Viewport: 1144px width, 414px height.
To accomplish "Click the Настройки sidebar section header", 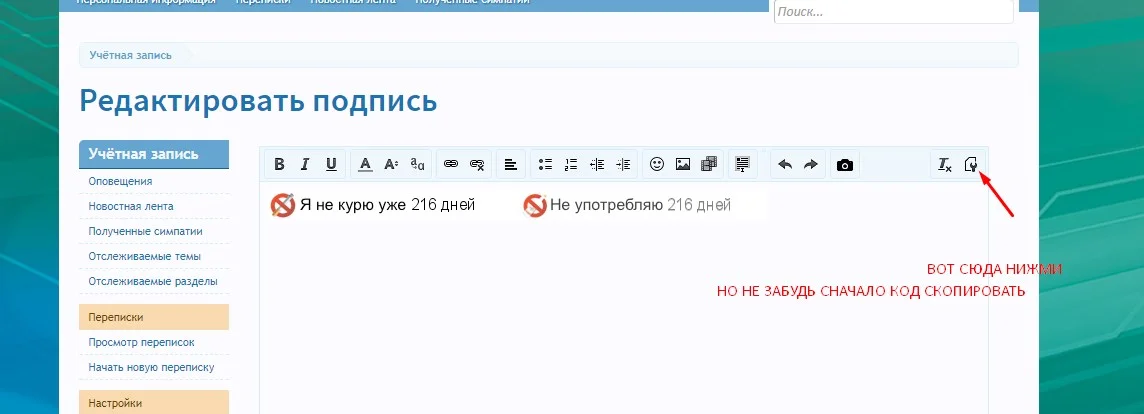I will pos(154,402).
